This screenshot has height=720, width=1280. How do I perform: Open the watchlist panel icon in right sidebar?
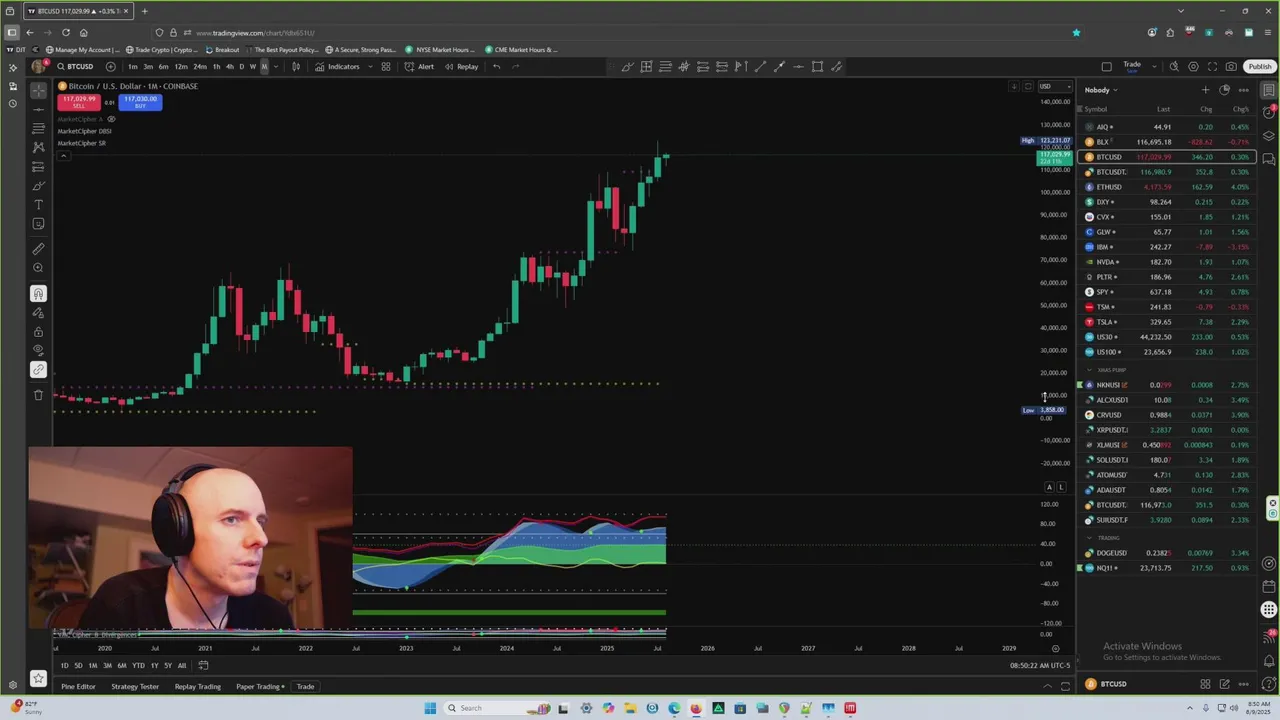pos(1269,90)
